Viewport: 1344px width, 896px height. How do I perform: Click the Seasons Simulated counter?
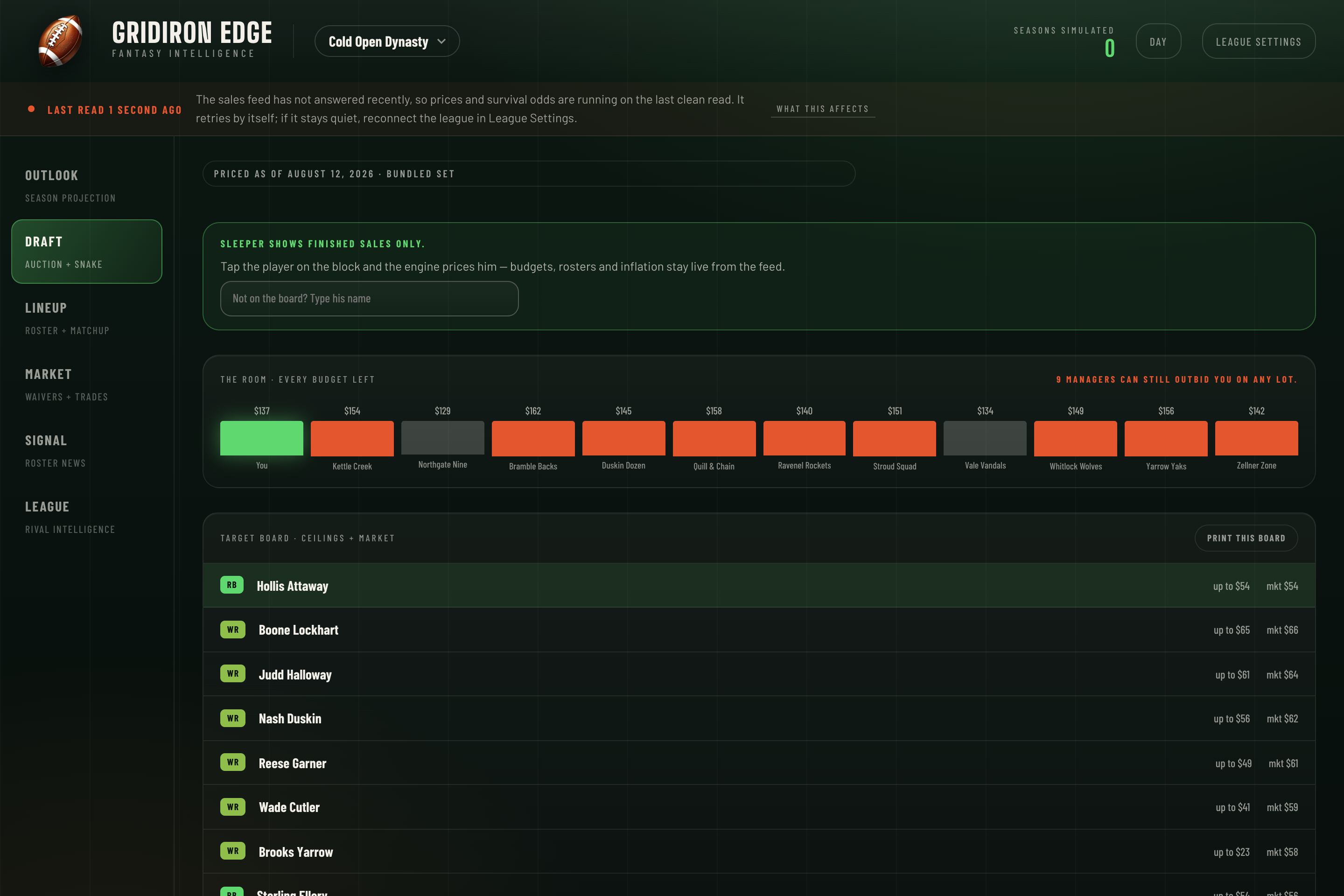(1064, 41)
